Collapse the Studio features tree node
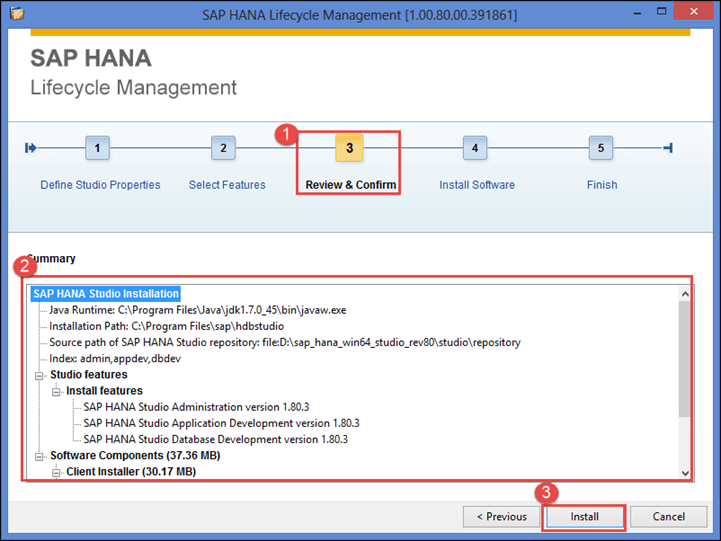721x541 pixels. pyautogui.click(x=41, y=375)
